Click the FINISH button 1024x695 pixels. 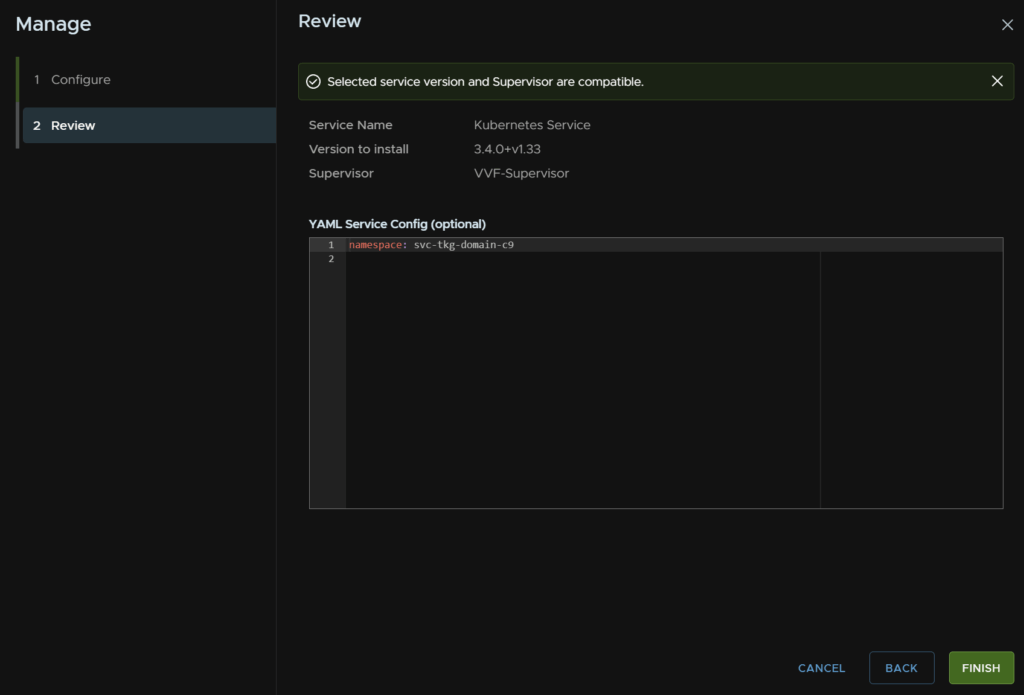(981, 668)
